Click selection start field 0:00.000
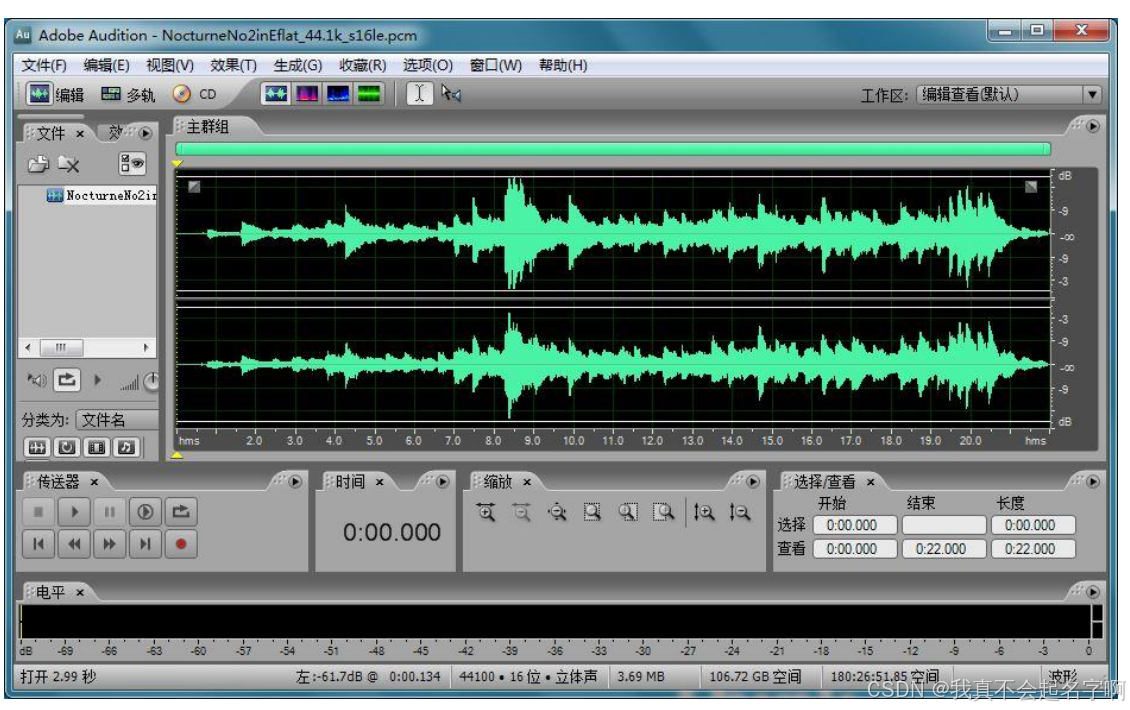This screenshot has width=1130, height=710. 855,525
